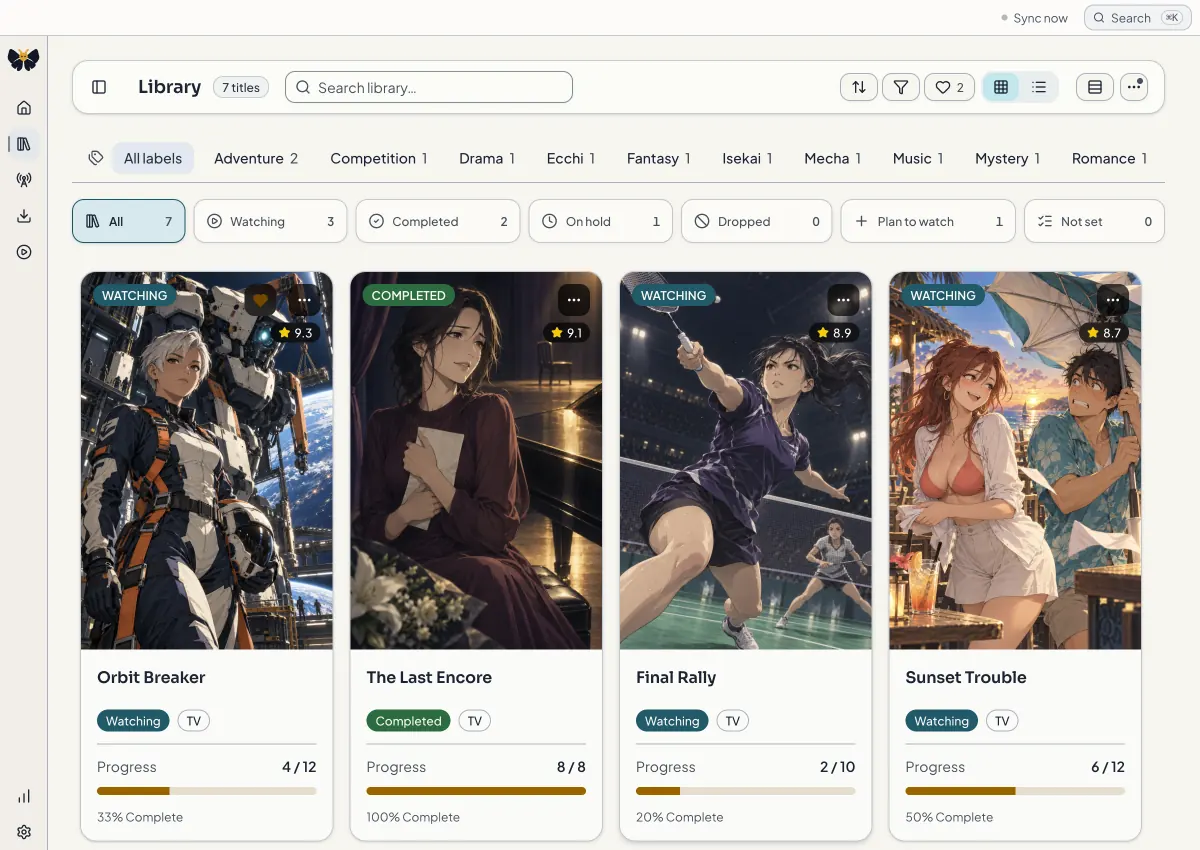Click Sunset Trouble progress bar
1200x850 pixels.
pyautogui.click(x=1015, y=791)
